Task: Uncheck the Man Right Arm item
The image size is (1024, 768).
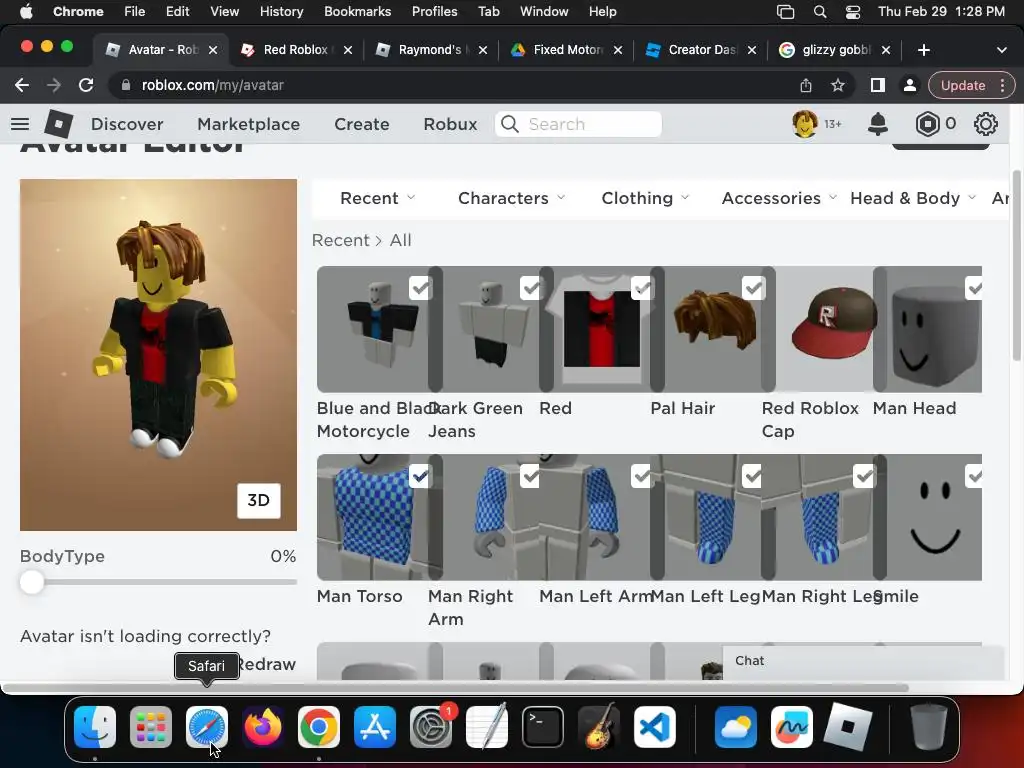Action: point(531,476)
